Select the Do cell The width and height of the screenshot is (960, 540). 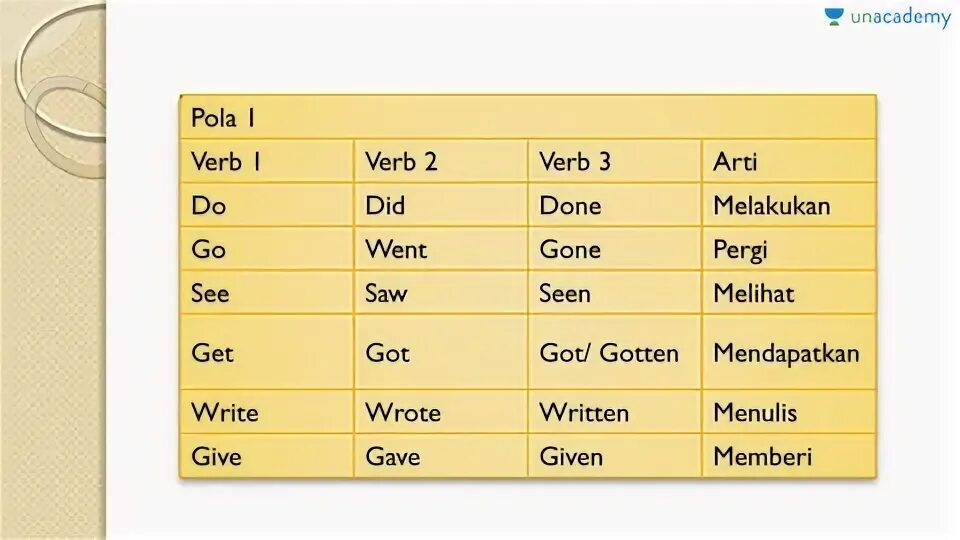point(267,205)
